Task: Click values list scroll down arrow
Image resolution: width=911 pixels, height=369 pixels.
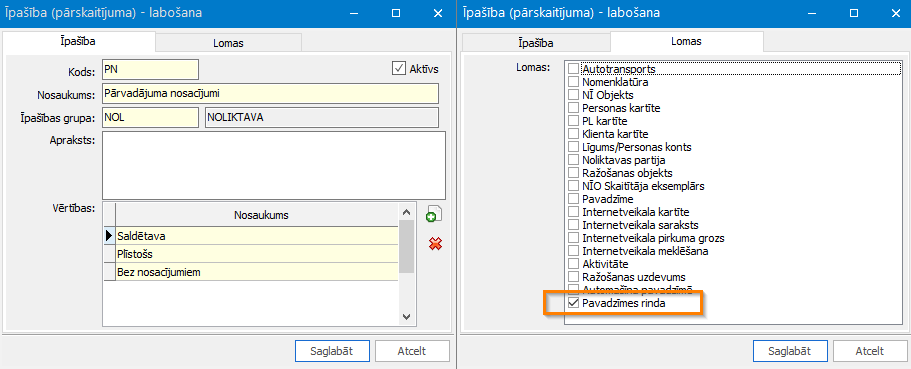Action: [x=407, y=316]
